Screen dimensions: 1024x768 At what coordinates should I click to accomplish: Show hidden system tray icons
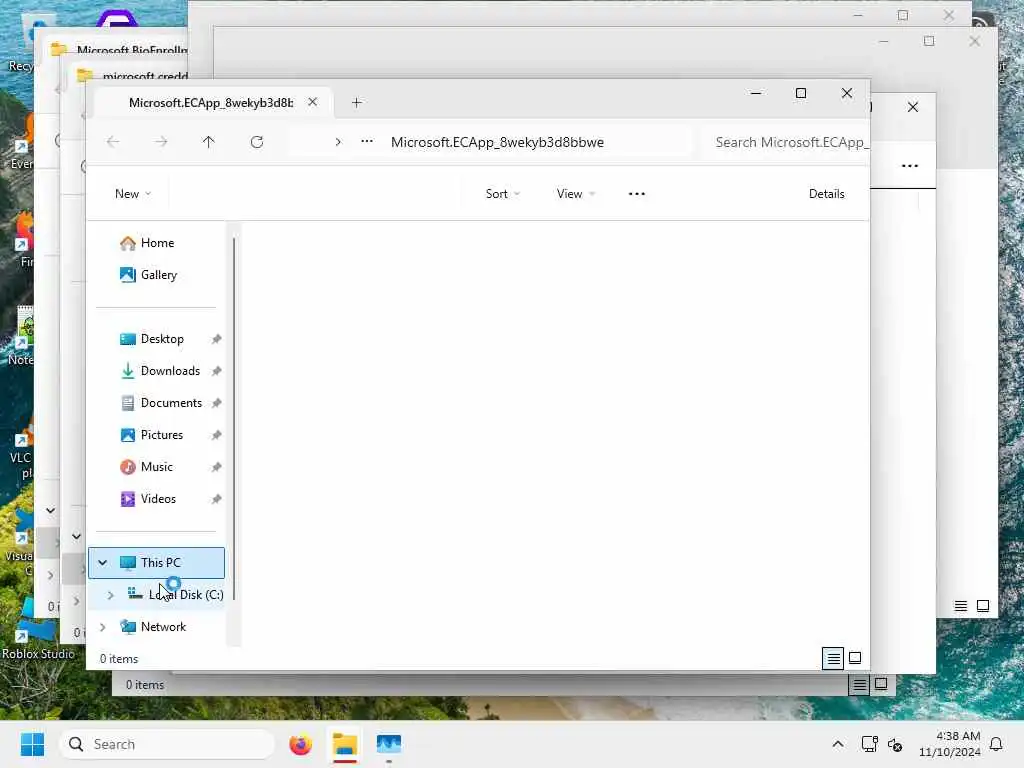tap(838, 744)
